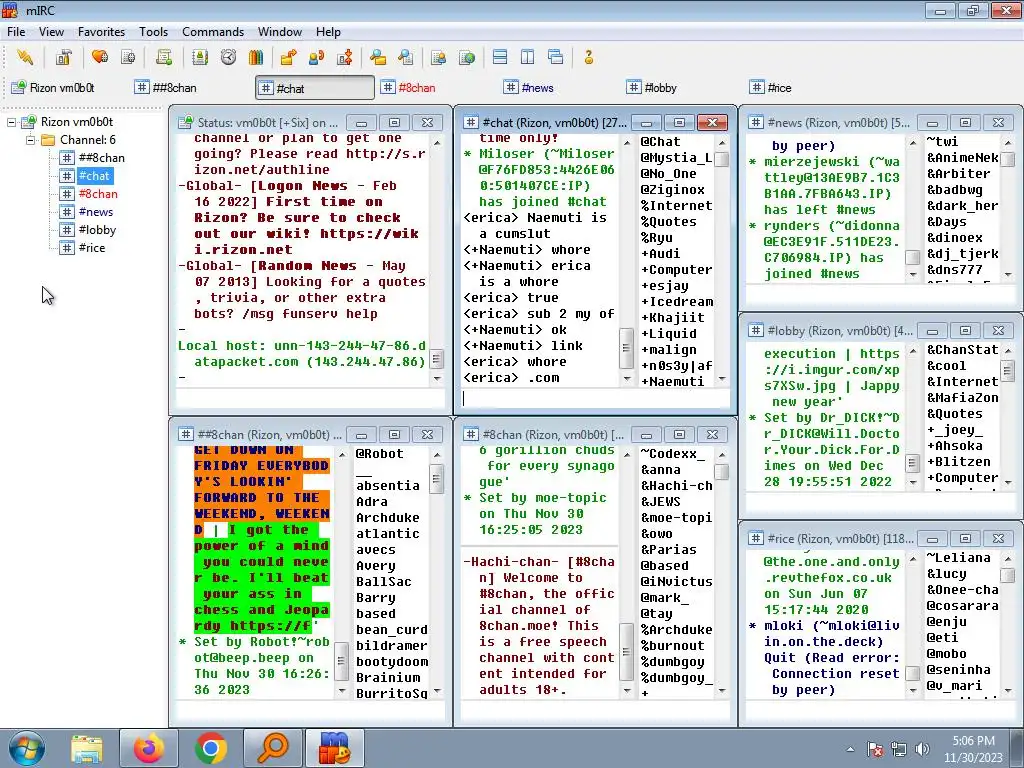
Task: Click the #chat window message input box
Action: (594, 398)
